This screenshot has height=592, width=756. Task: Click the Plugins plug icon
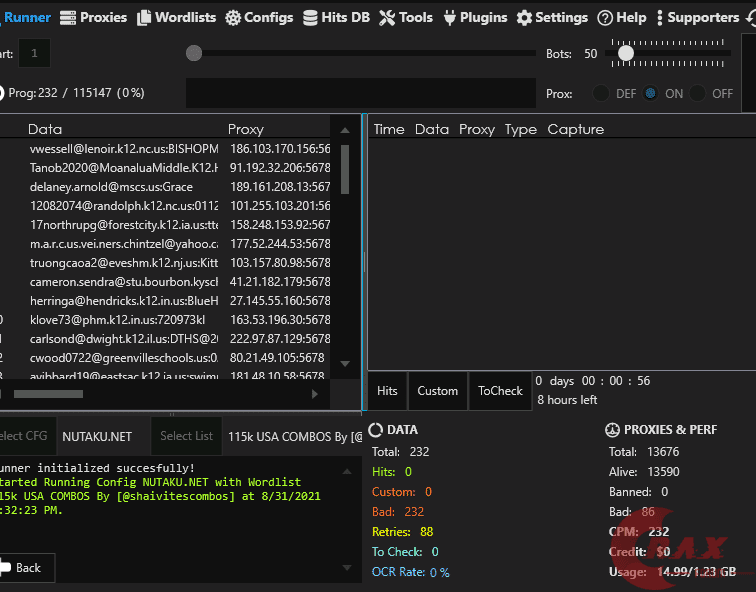pyautogui.click(x=449, y=18)
